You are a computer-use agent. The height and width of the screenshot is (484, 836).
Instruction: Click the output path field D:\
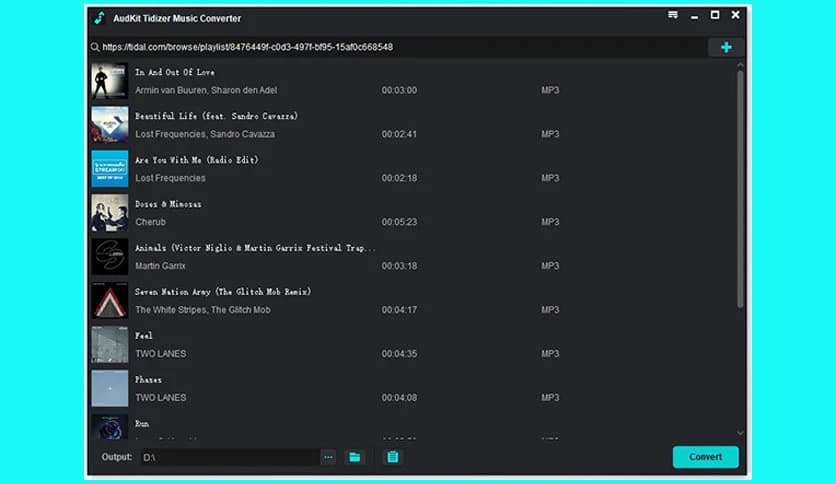pos(230,457)
